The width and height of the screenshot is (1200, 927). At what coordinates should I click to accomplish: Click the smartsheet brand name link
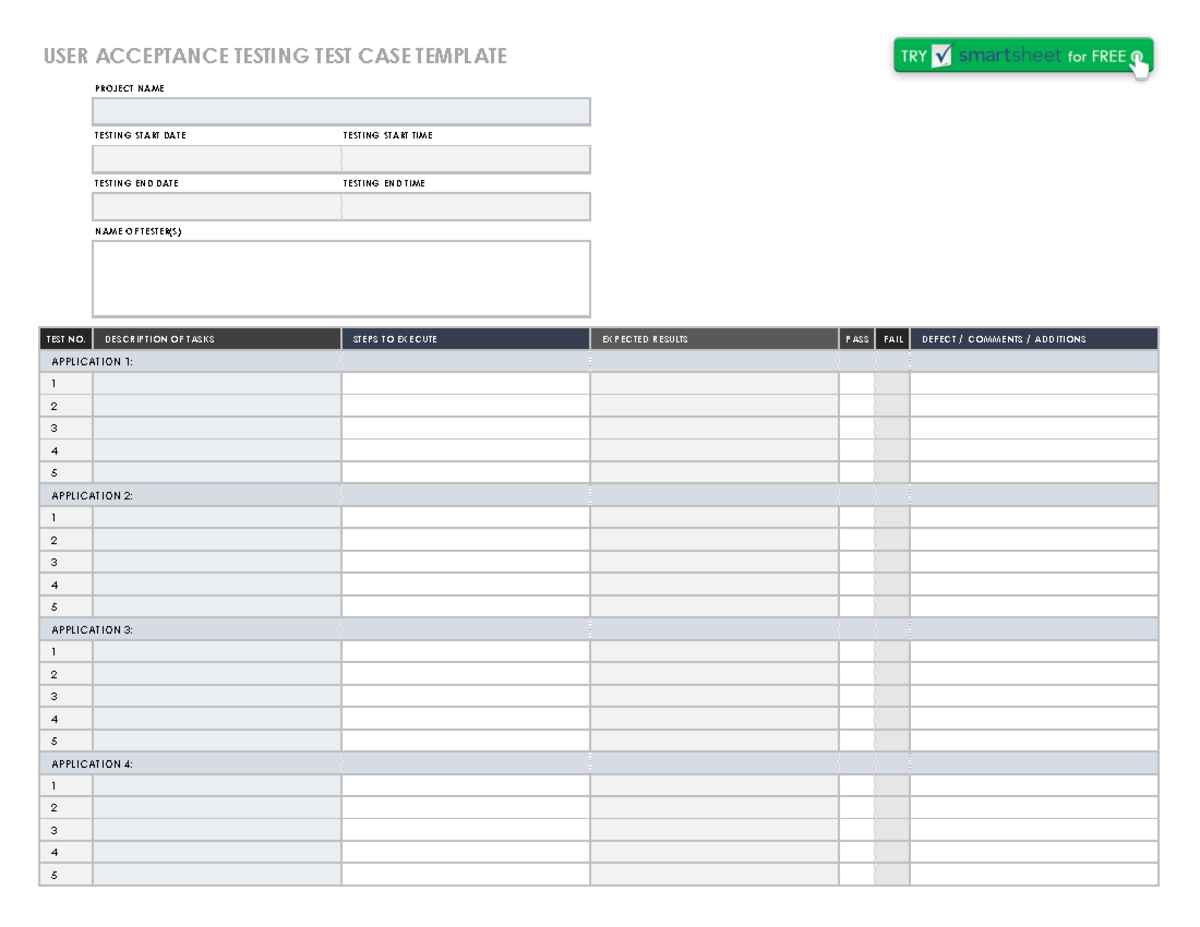coord(1010,56)
